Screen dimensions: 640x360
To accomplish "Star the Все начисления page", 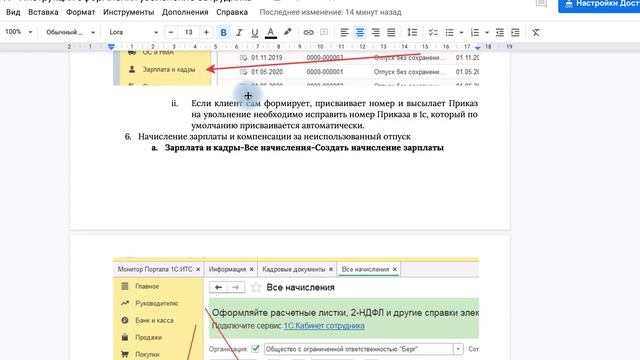I will [256, 287].
